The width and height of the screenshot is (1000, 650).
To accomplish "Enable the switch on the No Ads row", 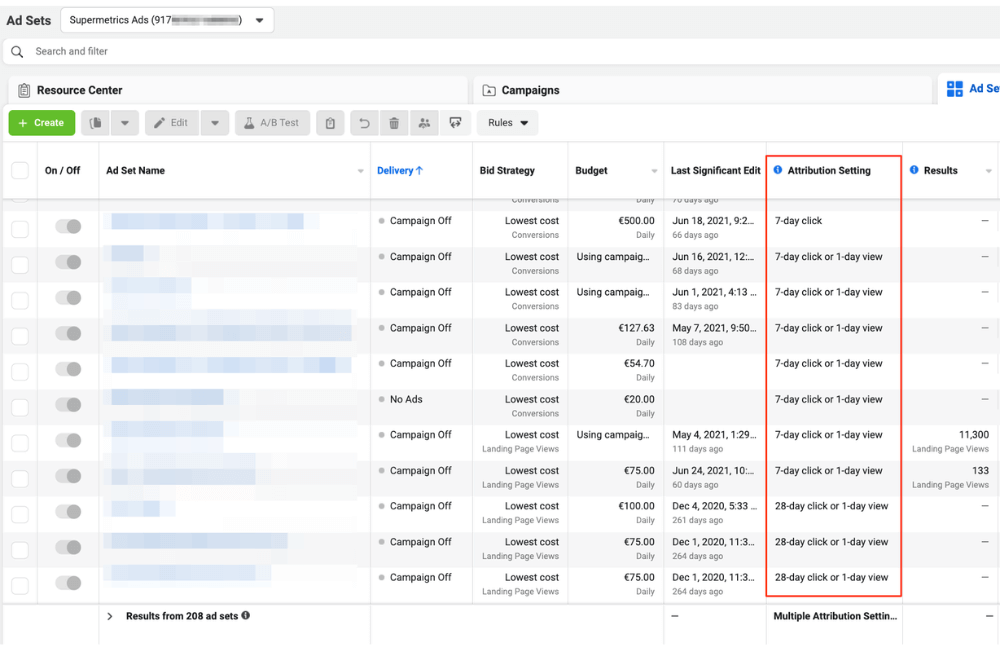I will click(x=68, y=404).
